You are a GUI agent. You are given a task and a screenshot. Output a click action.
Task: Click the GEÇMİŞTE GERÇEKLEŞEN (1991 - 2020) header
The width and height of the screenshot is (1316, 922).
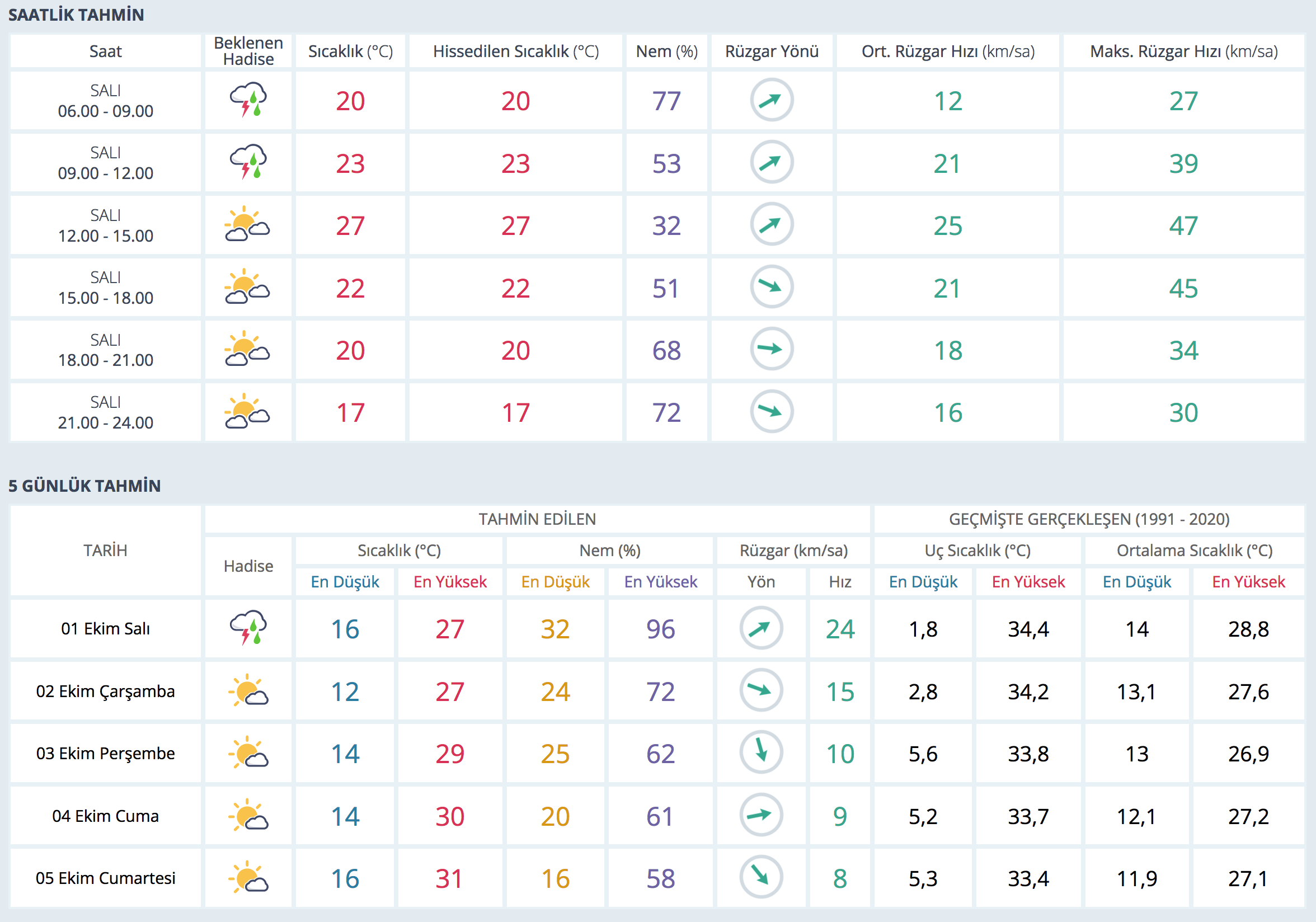(x=1089, y=519)
